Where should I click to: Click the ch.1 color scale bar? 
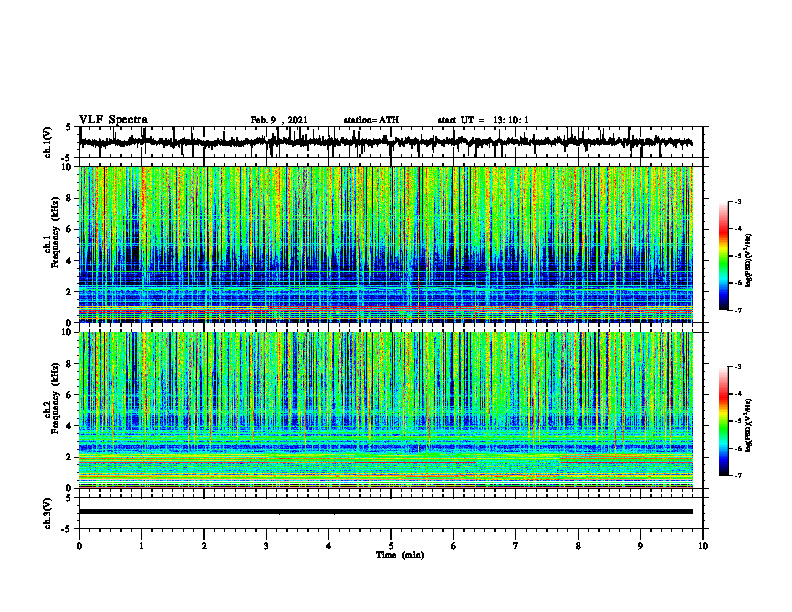click(724, 256)
